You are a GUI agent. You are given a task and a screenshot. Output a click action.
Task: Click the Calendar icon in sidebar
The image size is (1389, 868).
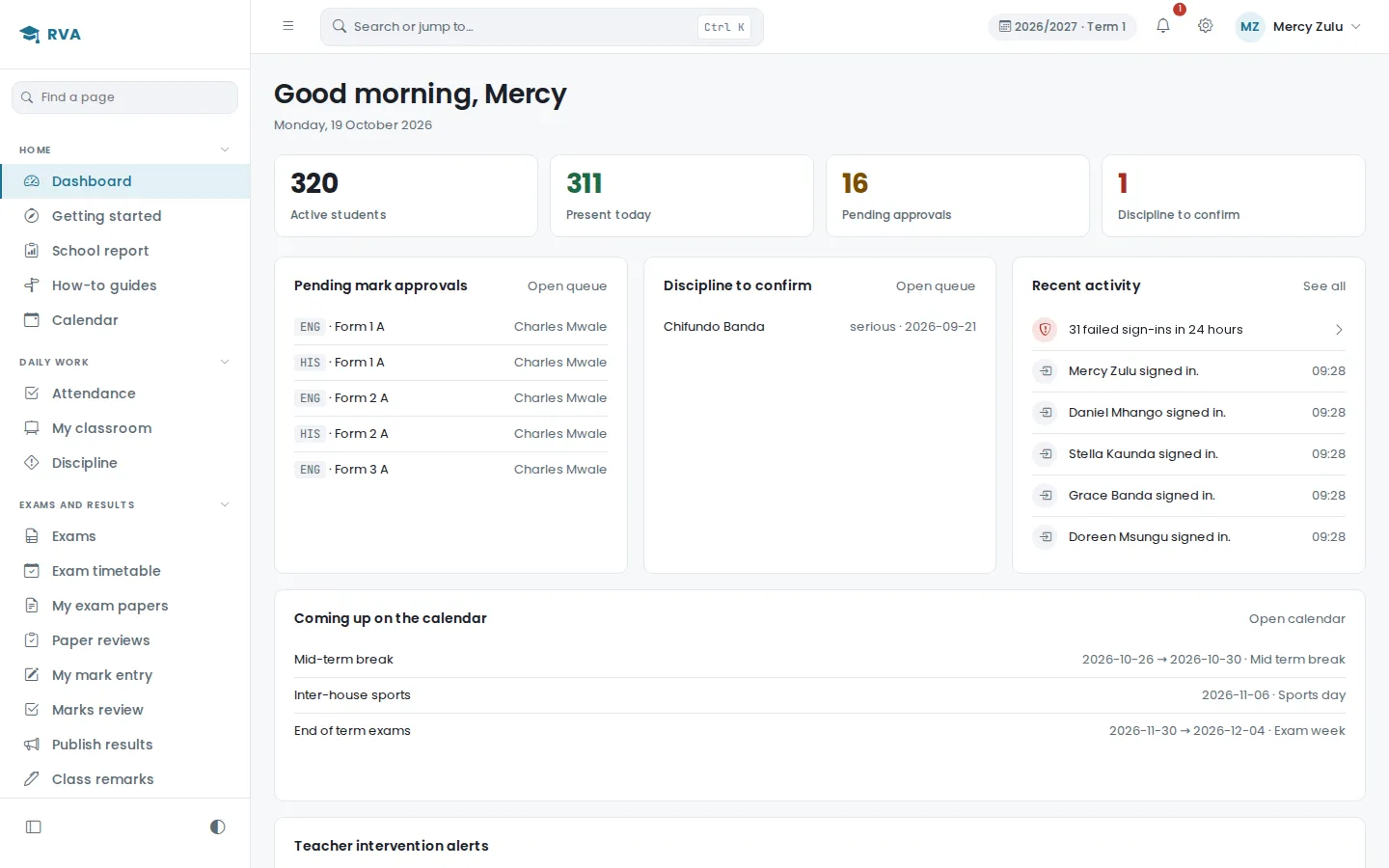pyautogui.click(x=32, y=320)
